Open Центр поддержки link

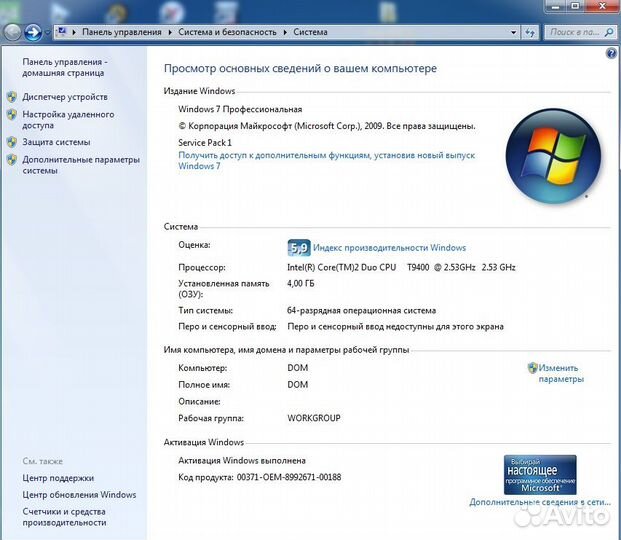point(58,478)
